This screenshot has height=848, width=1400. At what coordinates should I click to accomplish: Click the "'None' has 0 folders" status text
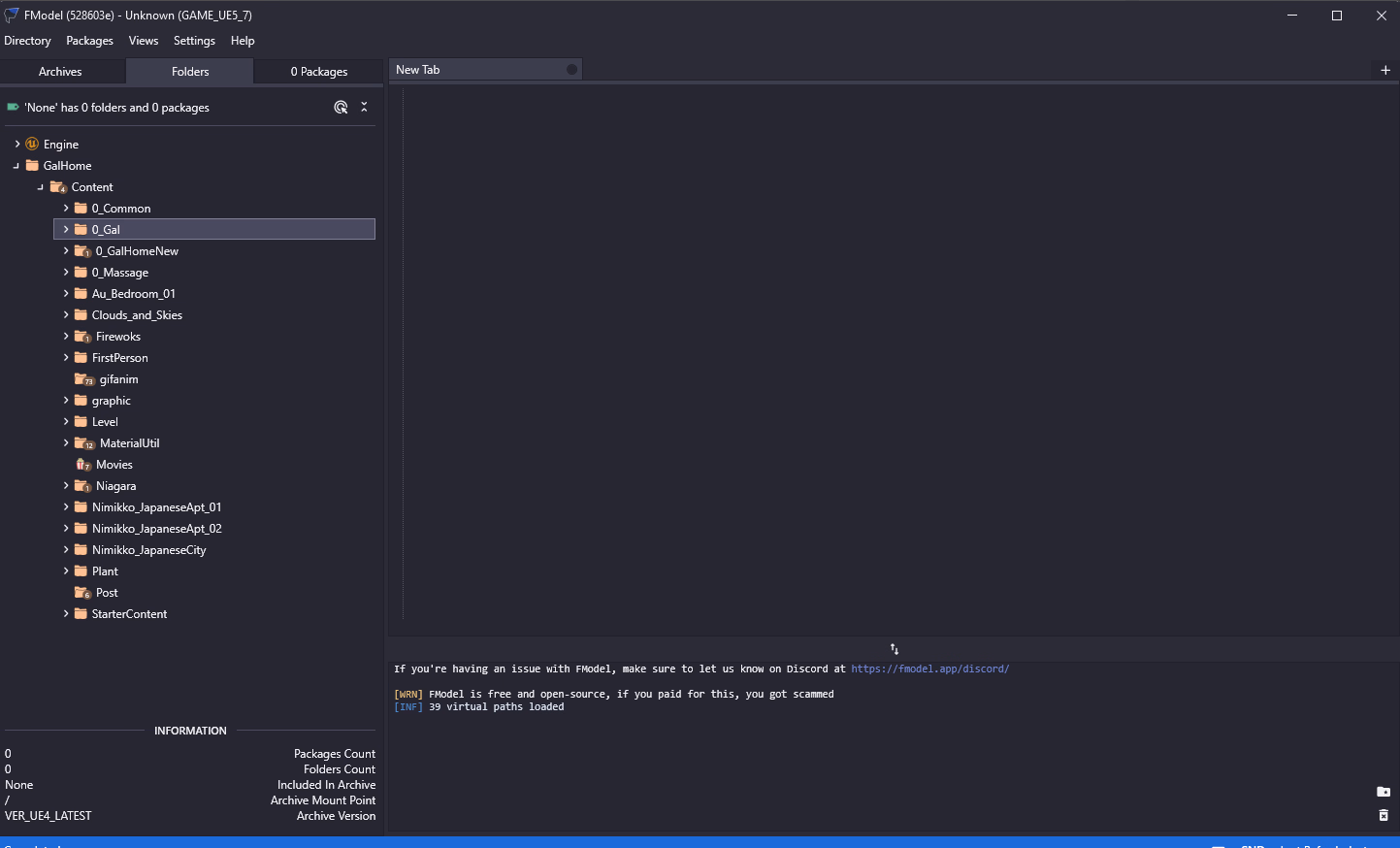[116, 108]
